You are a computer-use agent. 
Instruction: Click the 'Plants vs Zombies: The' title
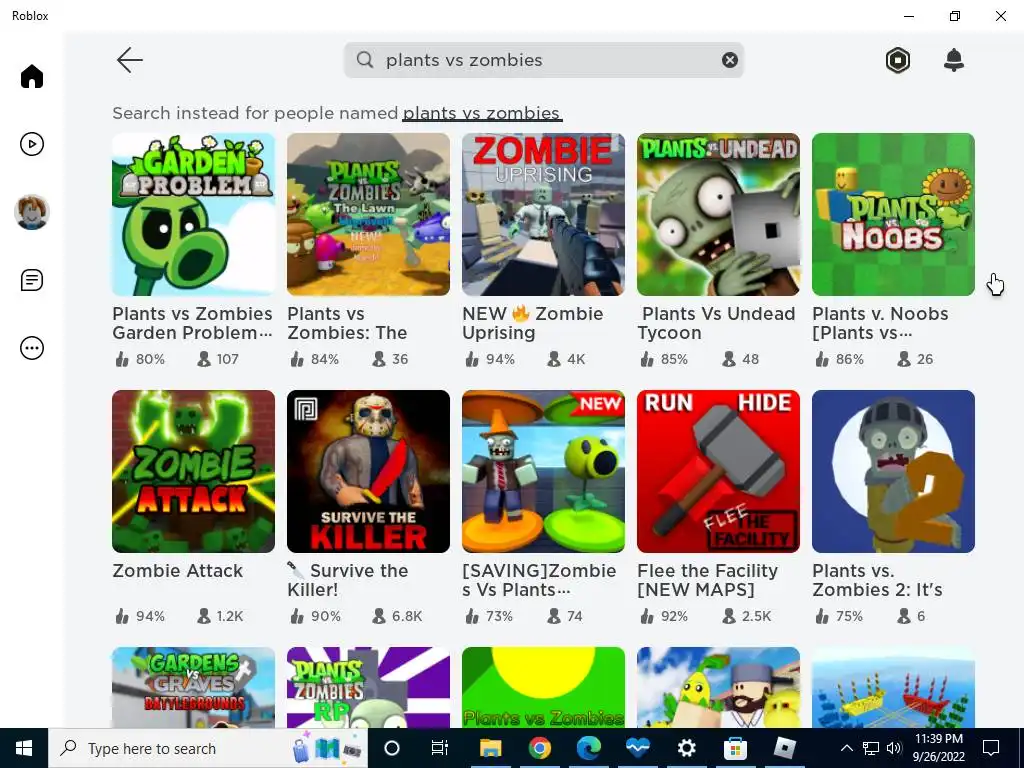point(347,323)
